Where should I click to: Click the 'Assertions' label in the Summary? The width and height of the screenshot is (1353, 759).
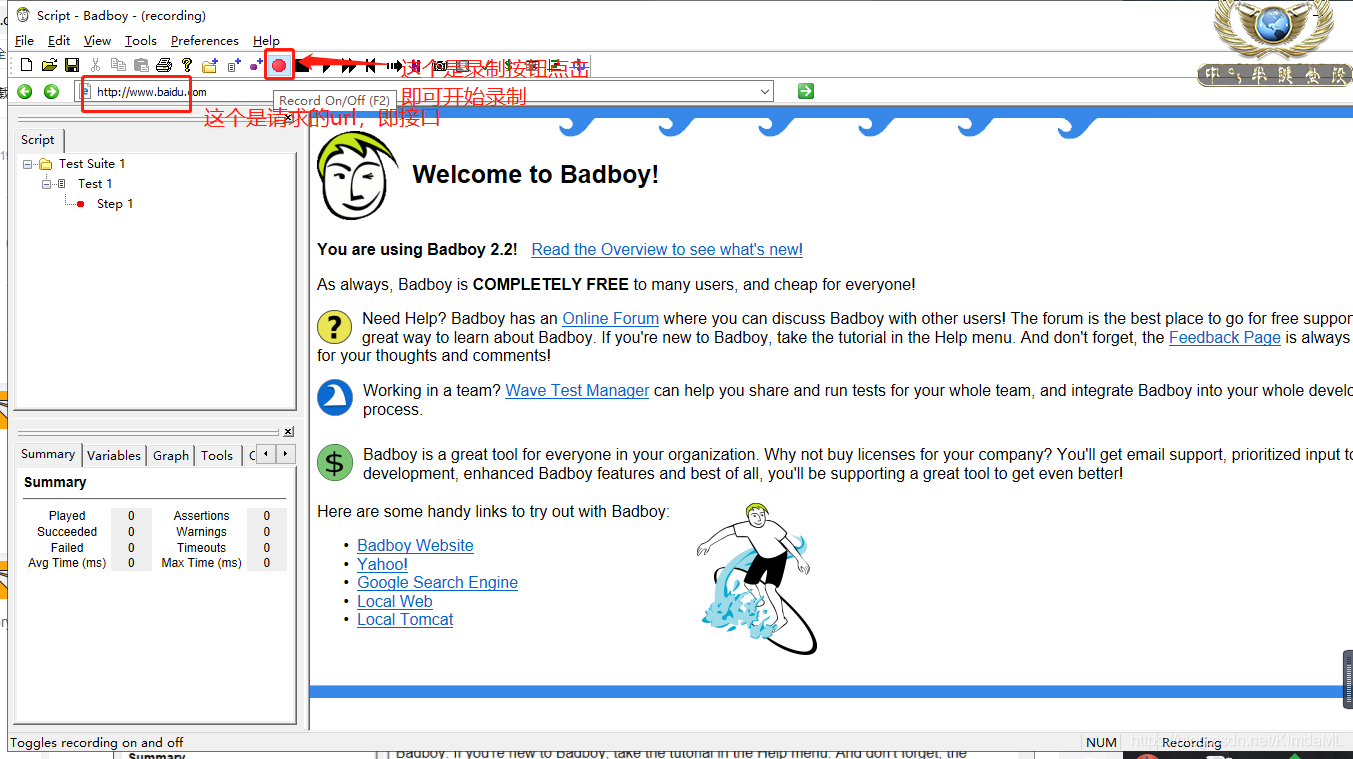click(201, 516)
